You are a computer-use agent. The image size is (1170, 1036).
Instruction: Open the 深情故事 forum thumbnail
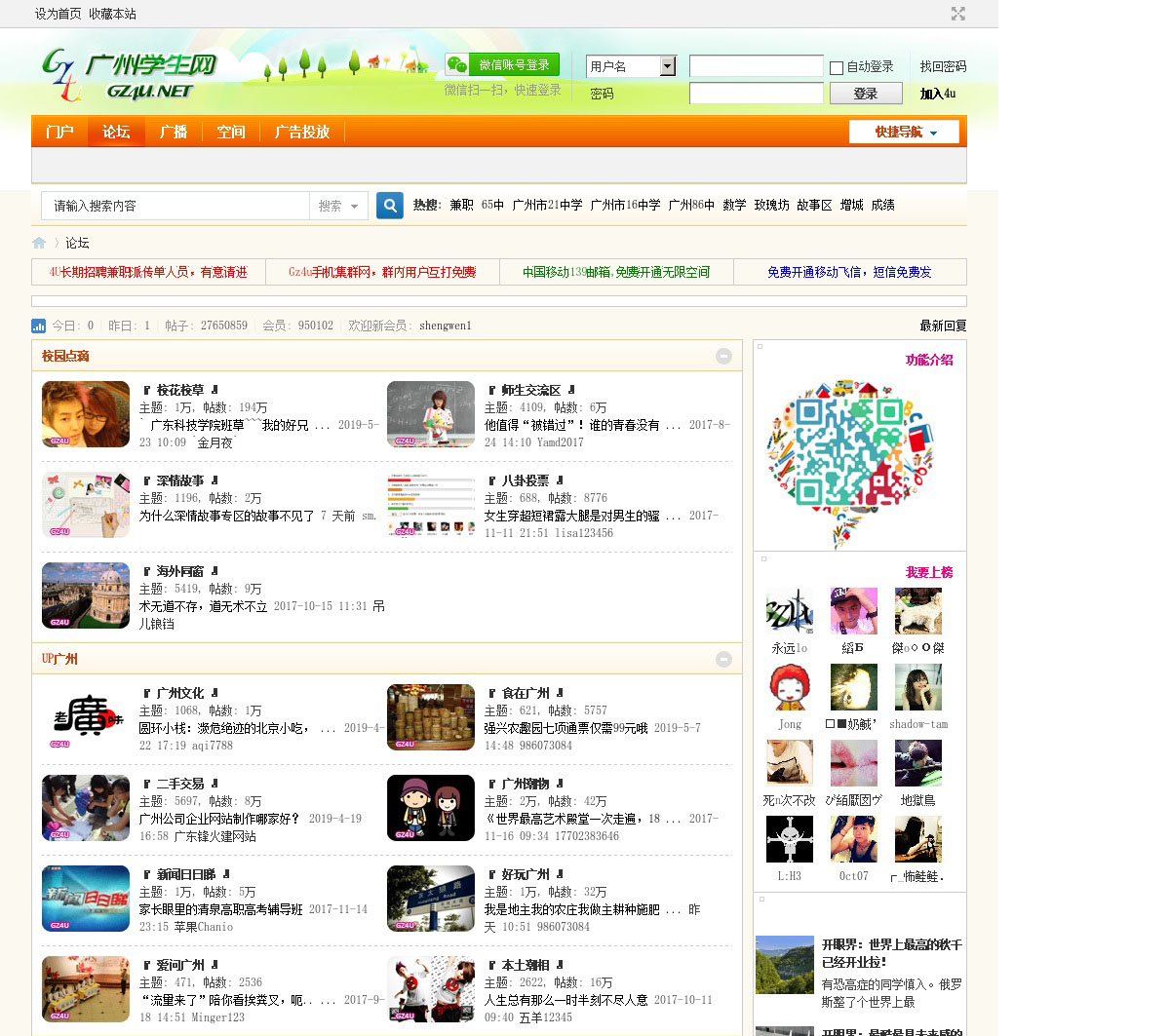(x=86, y=505)
